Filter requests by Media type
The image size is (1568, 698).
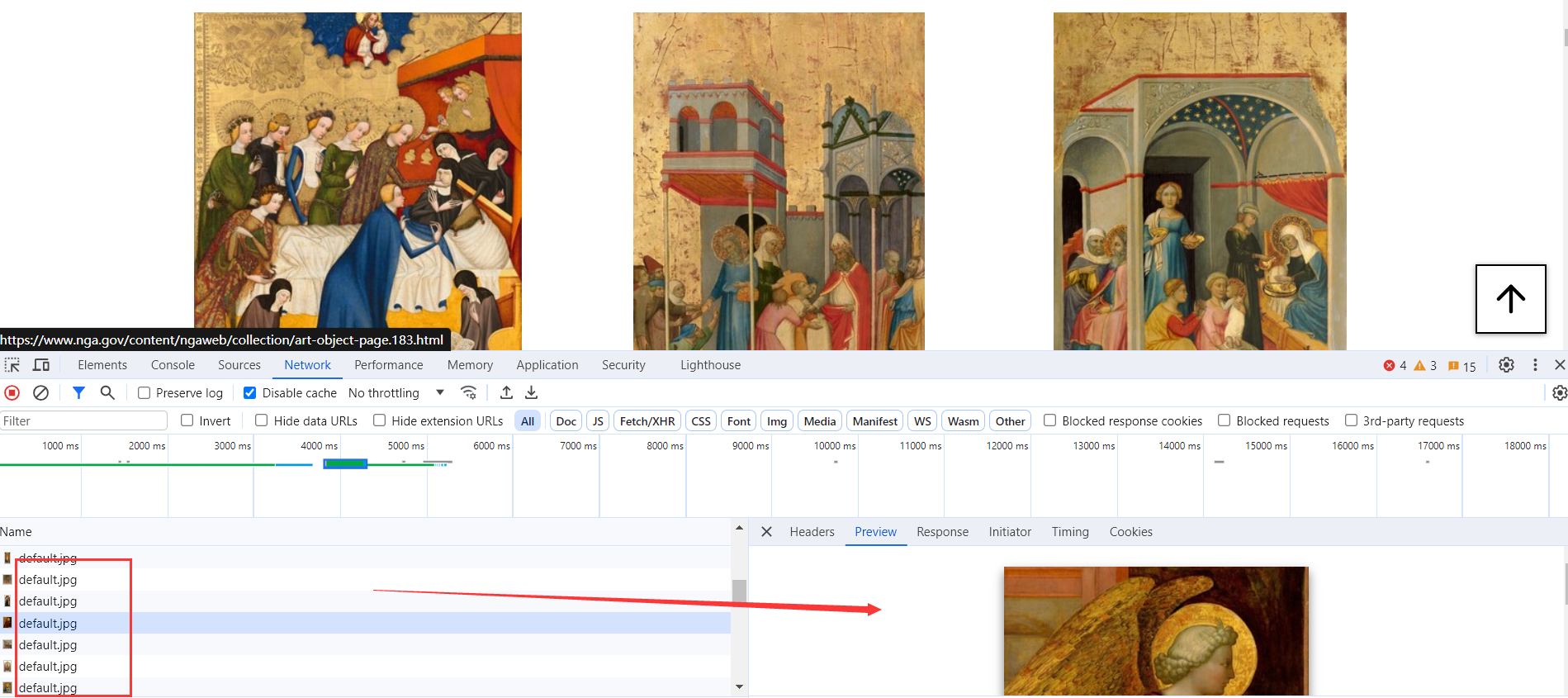click(820, 421)
